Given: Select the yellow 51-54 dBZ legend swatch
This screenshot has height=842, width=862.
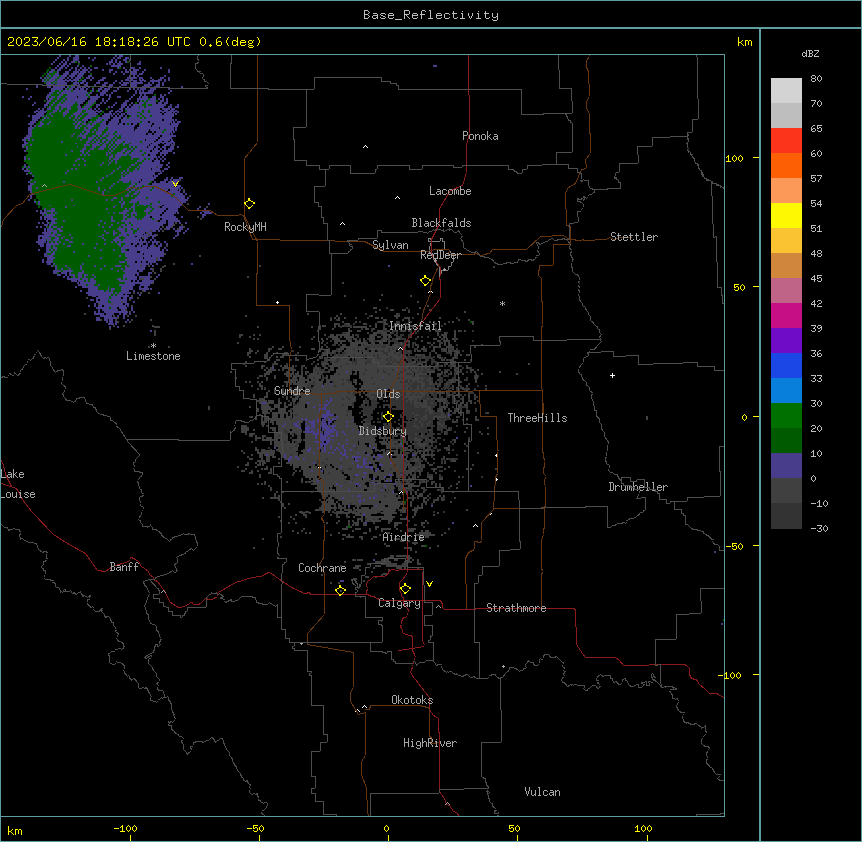Looking at the screenshot, I should (x=786, y=215).
